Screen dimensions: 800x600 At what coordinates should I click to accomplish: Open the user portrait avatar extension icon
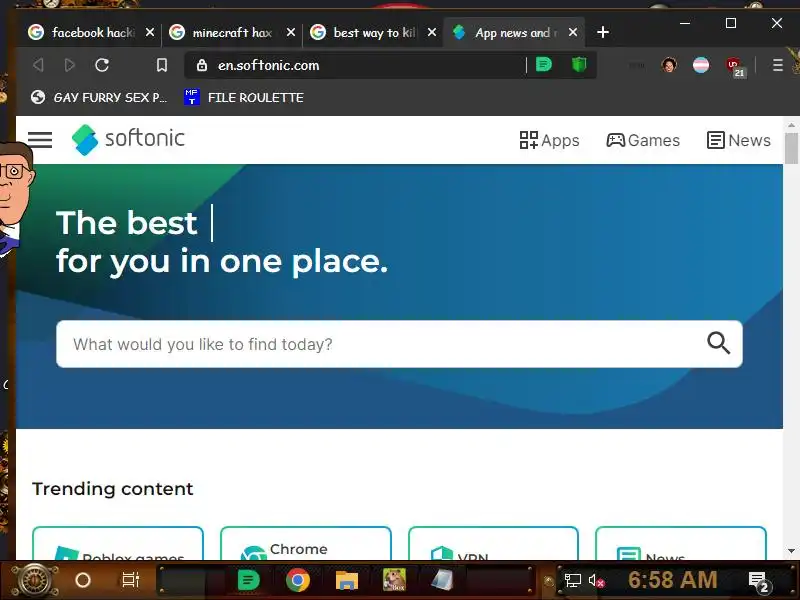click(669, 65)
